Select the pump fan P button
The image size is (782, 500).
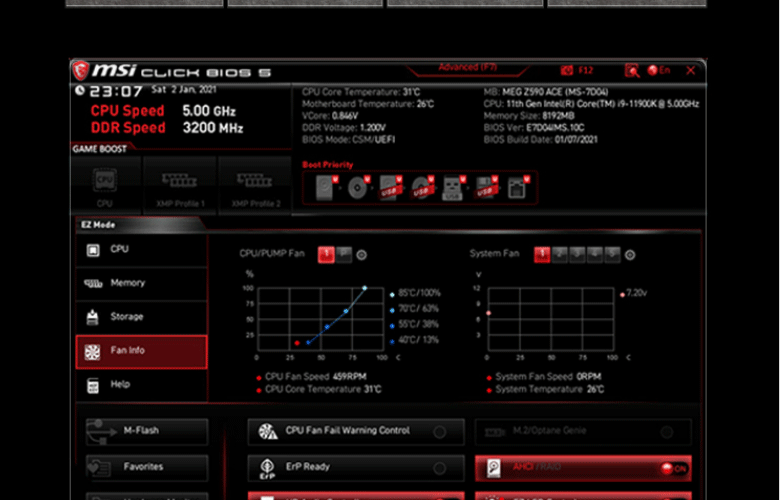344,255
